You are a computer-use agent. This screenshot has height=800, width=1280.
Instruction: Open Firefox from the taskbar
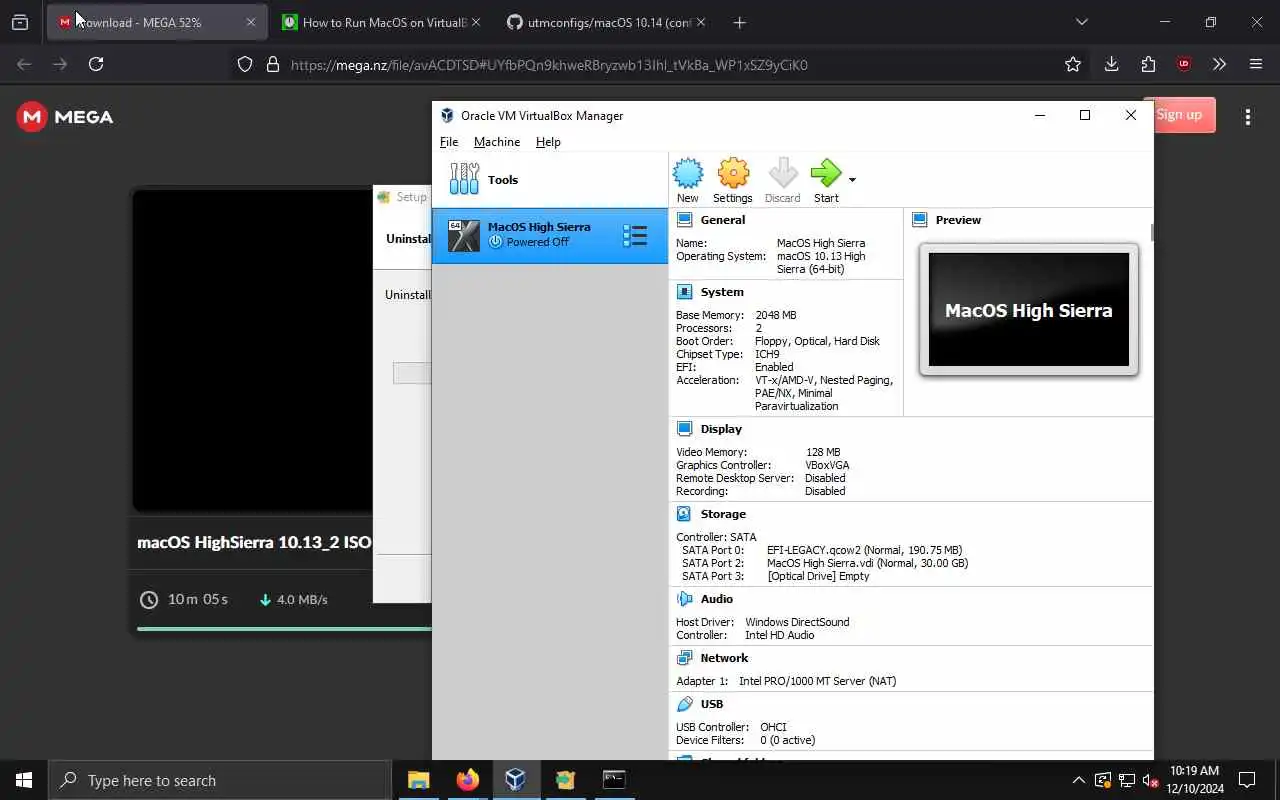[x=467, y=780]
